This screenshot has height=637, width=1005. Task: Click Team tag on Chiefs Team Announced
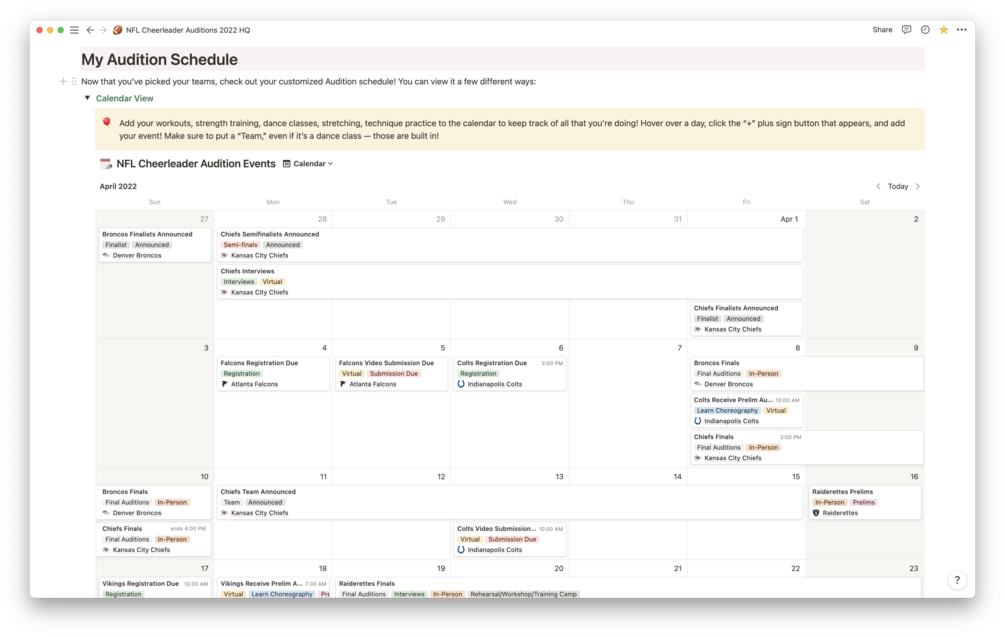(x=231, y=502)
